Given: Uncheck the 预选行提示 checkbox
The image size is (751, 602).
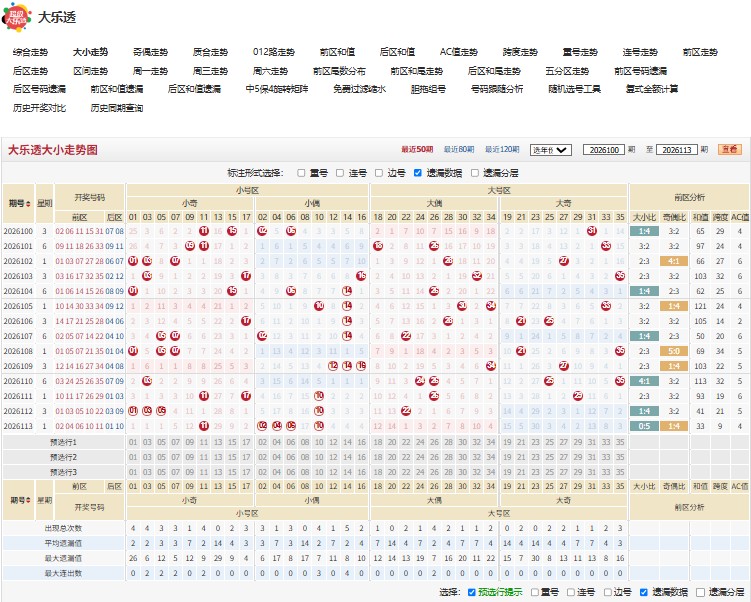Looking at the screenshot, I should click(x=471, y=592).
